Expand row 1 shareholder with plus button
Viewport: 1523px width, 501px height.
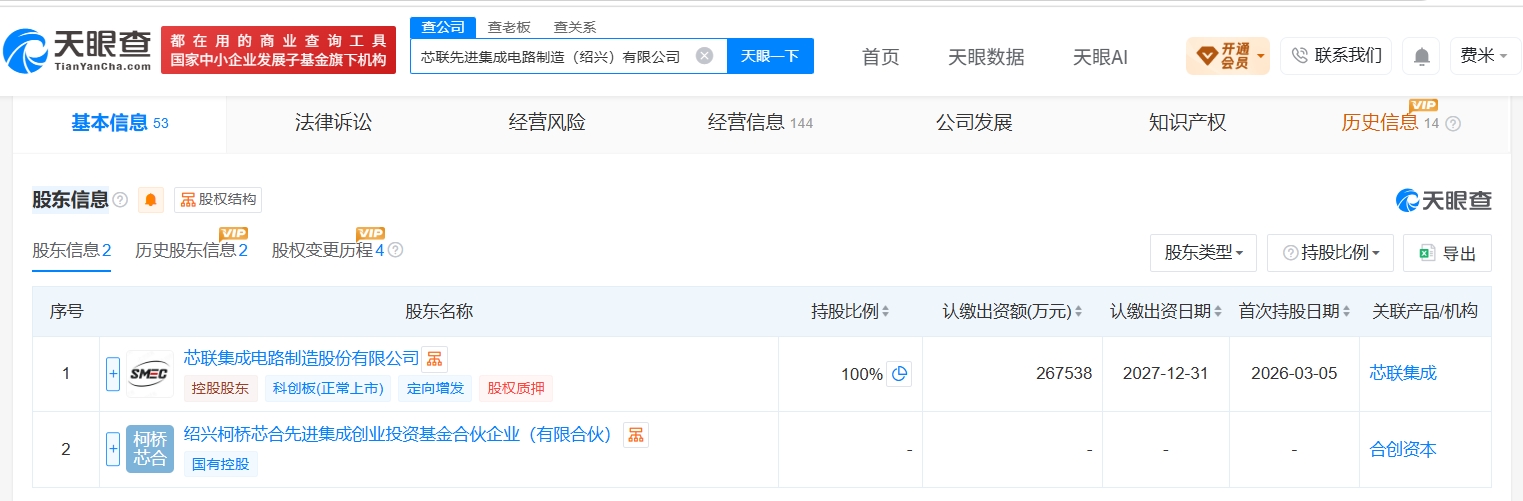click(113, 374)
